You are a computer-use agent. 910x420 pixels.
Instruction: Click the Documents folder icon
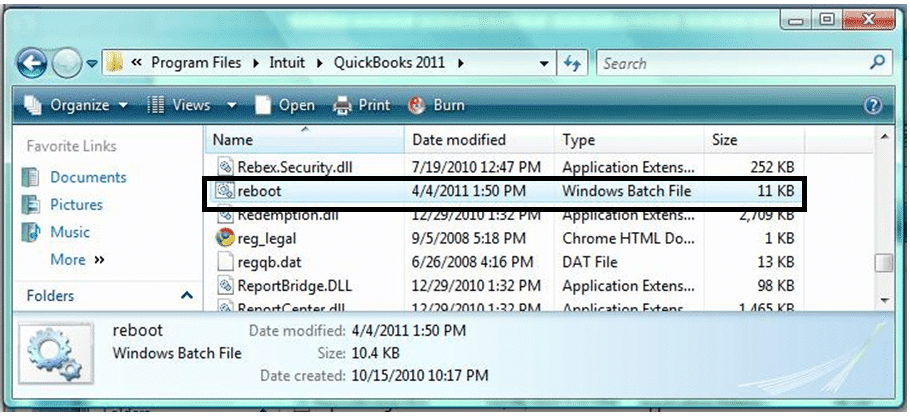click(30, 177)
